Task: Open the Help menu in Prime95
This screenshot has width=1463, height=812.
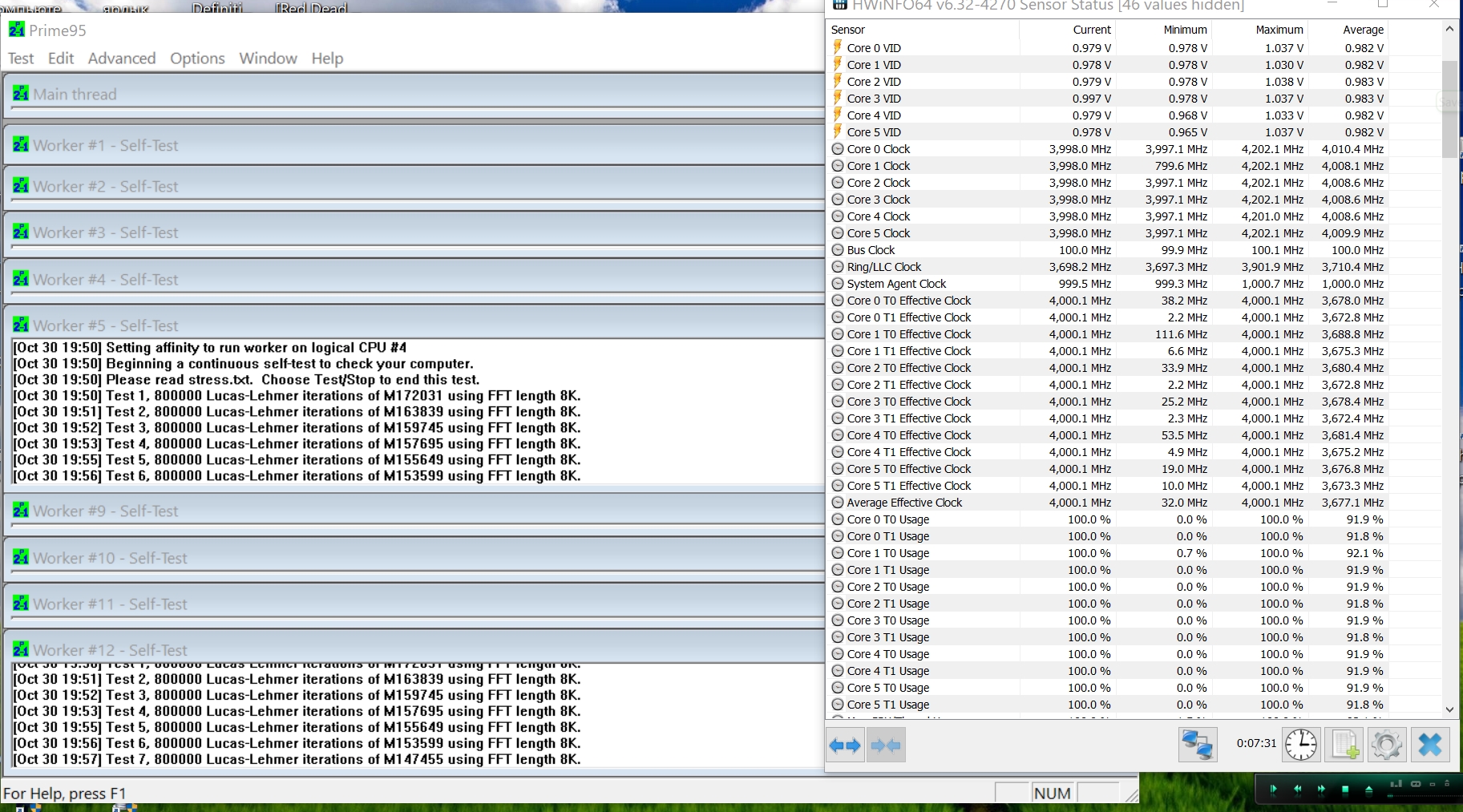Action: [x=327, y=59]
